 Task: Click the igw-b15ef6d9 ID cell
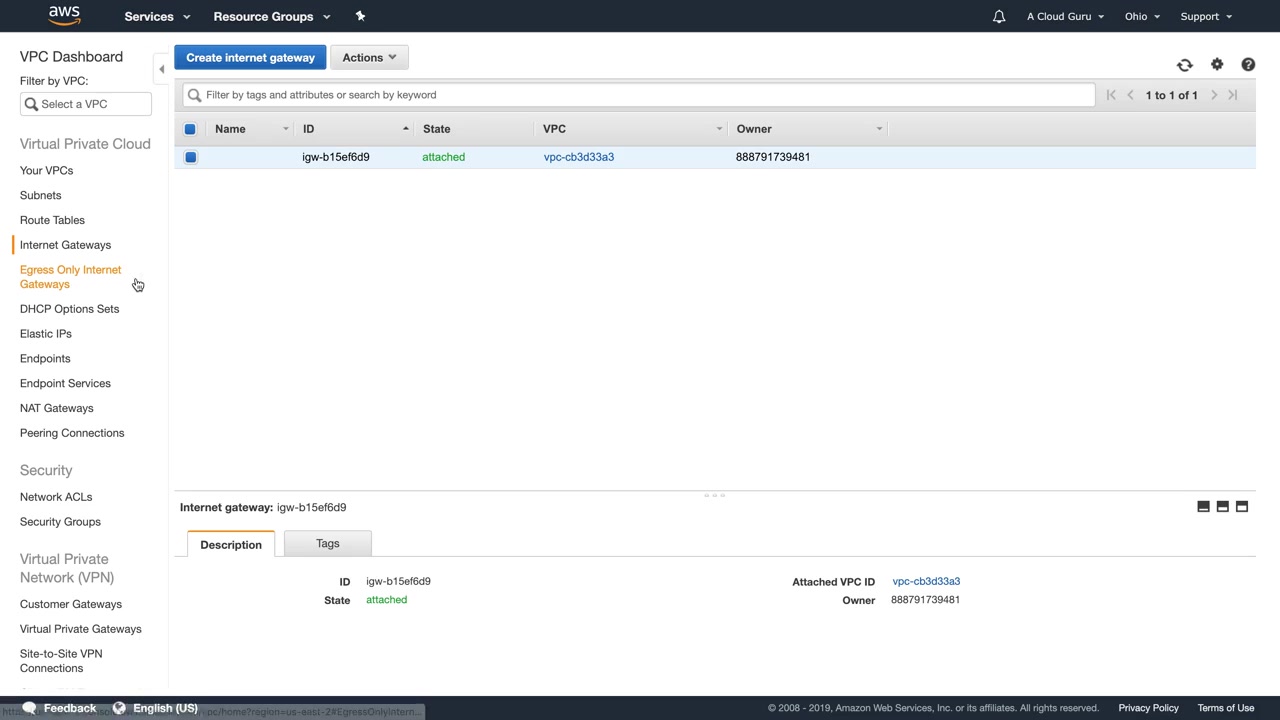(x=336, y=157)
